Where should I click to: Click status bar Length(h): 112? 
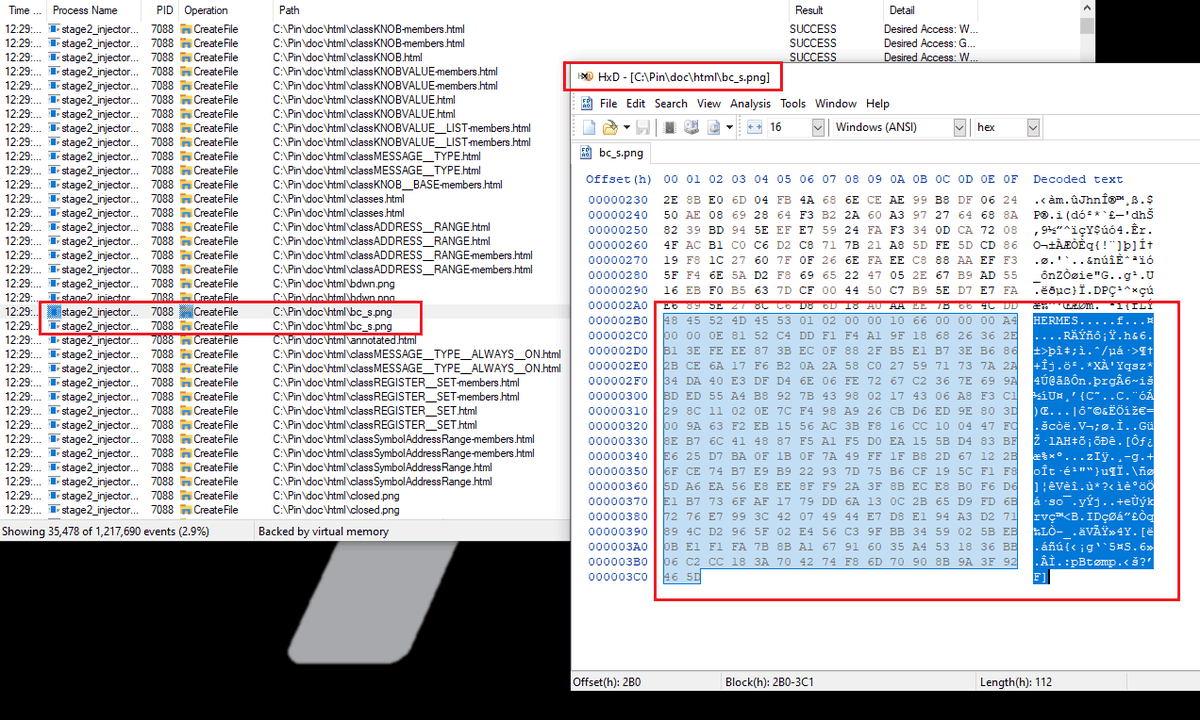coord(1017,682)
